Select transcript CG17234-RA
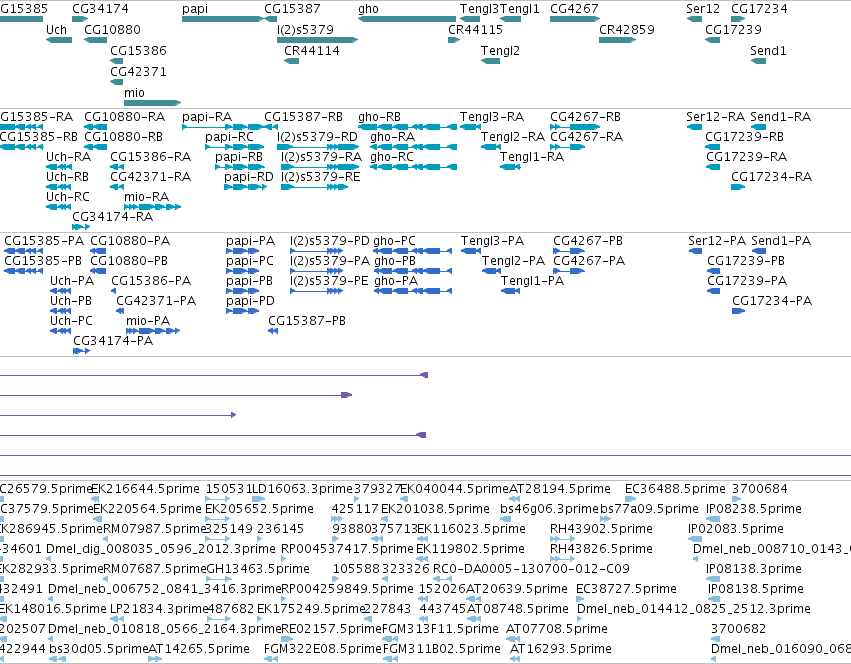The width and height of the screenshot is (851, 664). coord(772,177)
